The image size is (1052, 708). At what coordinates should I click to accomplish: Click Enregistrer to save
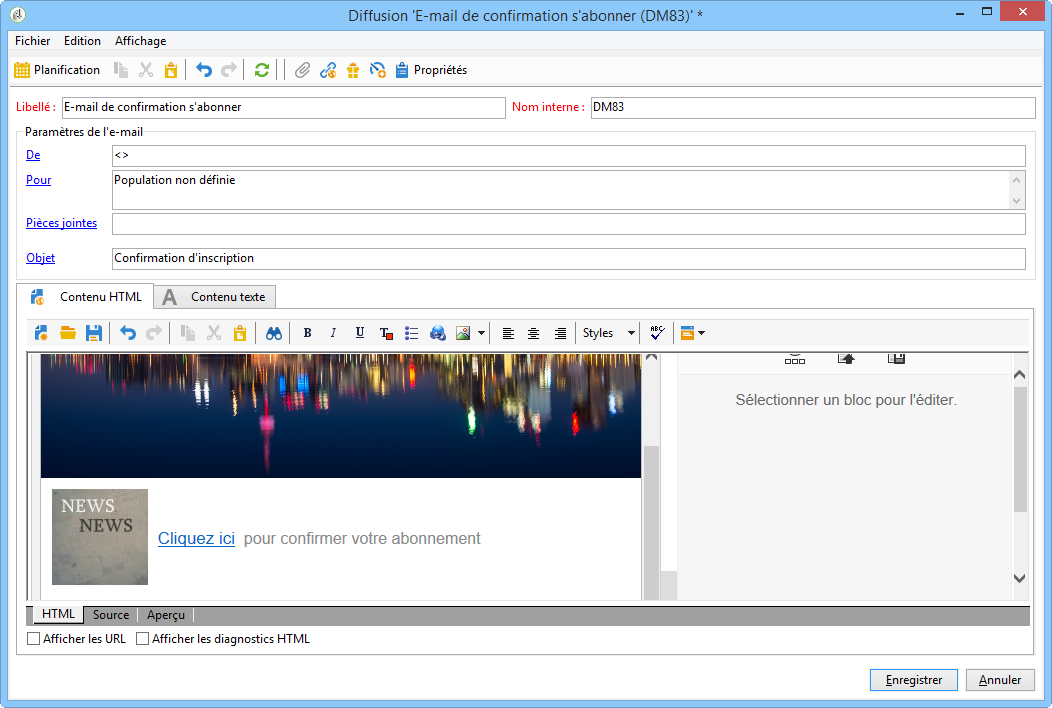point(914,680)
